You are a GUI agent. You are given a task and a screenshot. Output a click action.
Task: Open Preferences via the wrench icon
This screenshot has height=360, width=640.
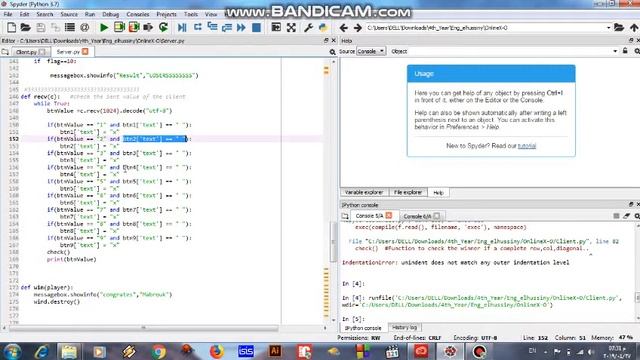click(309, 28)
